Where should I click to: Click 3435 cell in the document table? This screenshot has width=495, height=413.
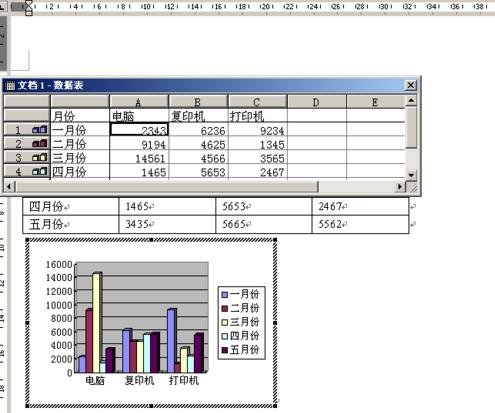[x=167, y=224]
